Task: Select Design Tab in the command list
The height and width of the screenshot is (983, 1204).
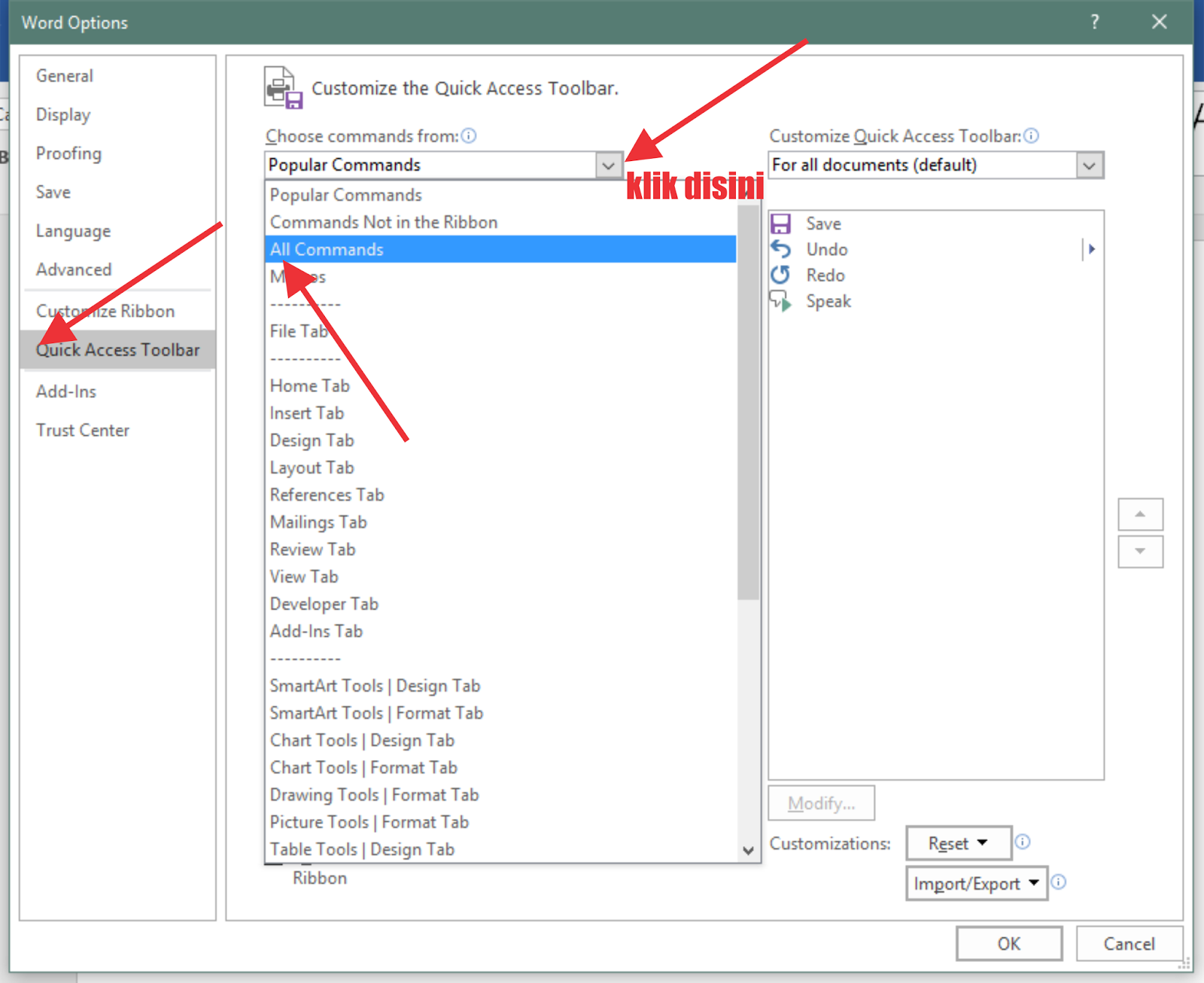Action: 500,440
